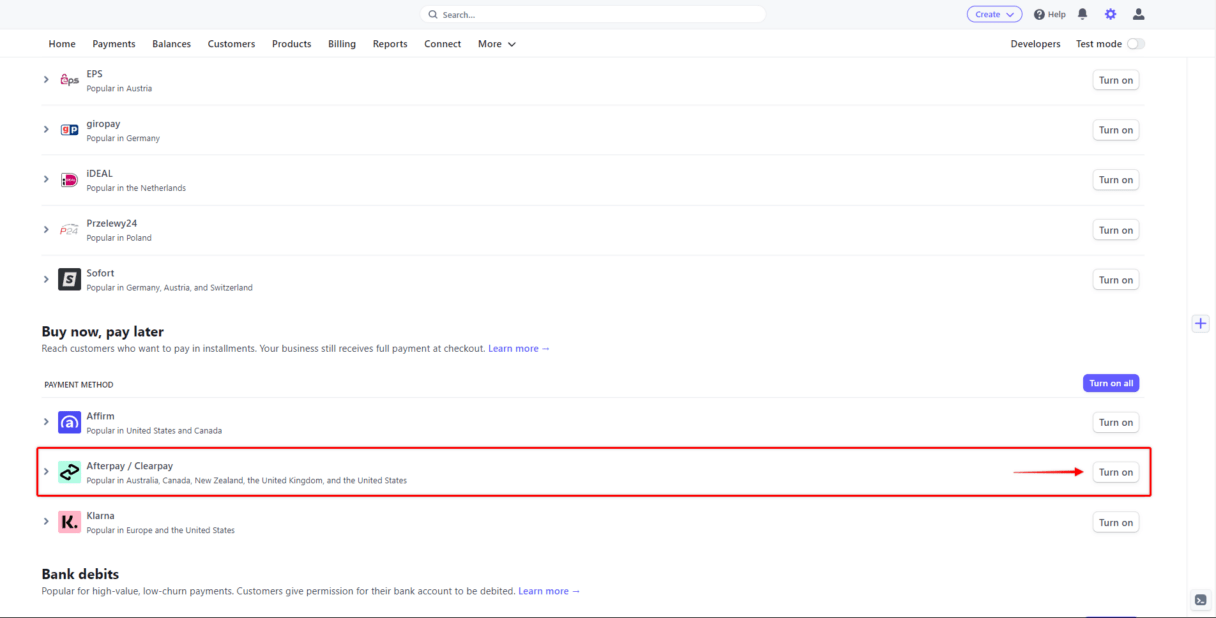This screenshot has height=618, width=1216.
Task: Click Turn on all for Buy now, pay later
Action: click(x=1111, y=383)
